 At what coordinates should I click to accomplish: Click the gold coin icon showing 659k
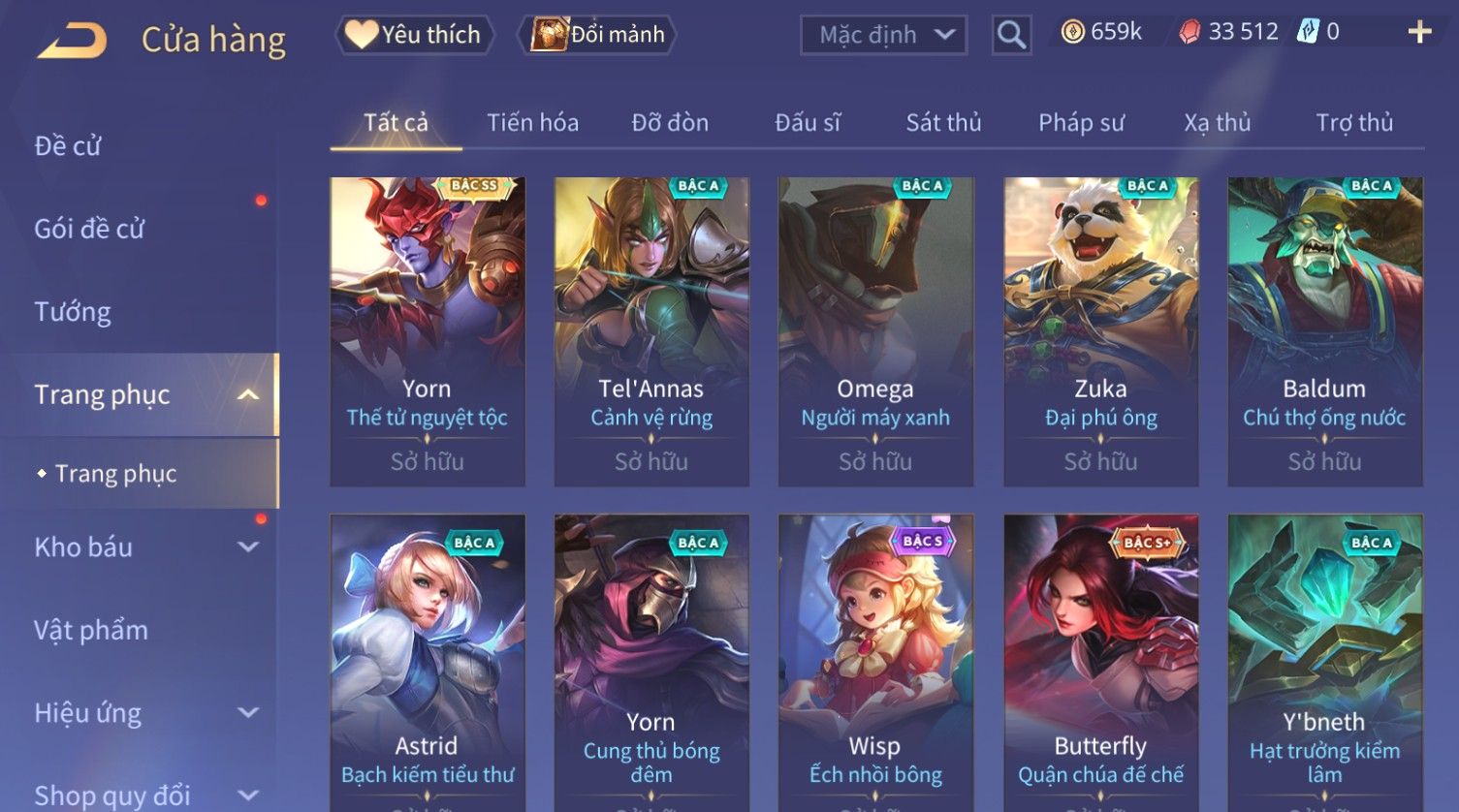pos(1072,32)
